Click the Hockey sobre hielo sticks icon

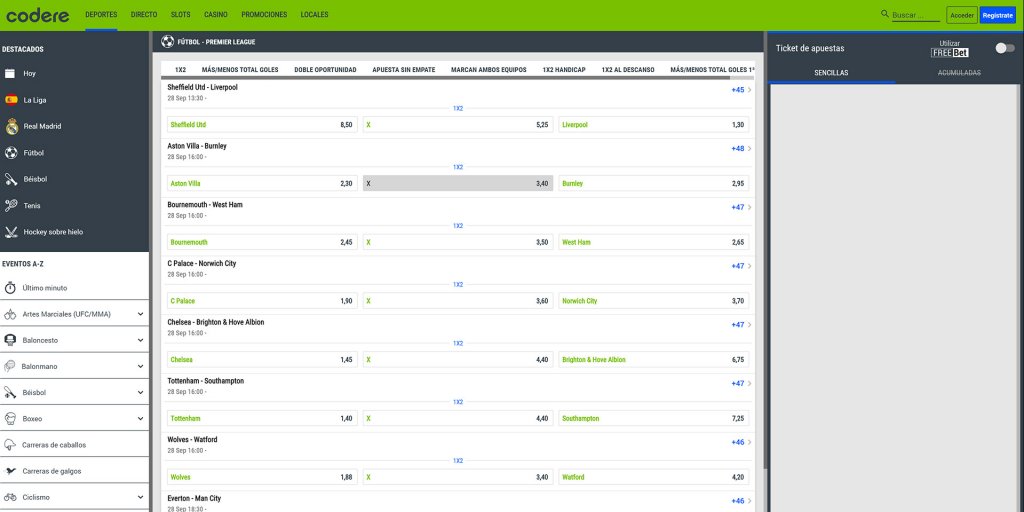(11, 232)
